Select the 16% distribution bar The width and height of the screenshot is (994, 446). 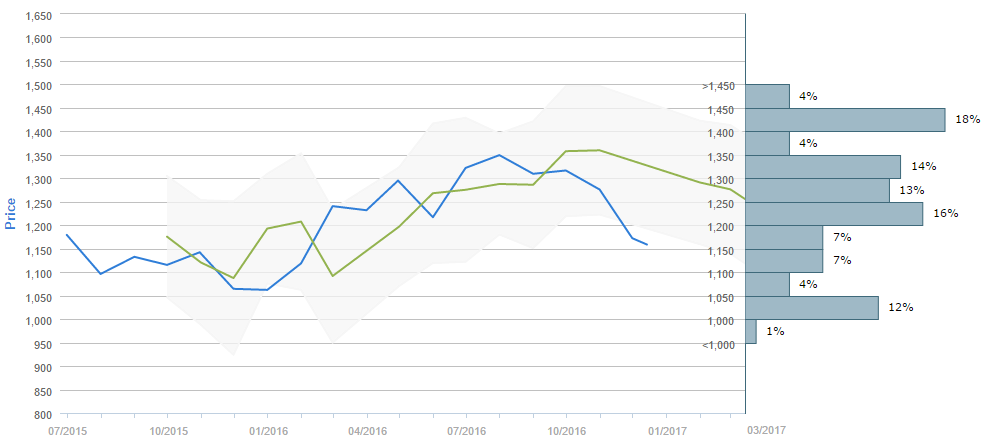pos(834,214)
